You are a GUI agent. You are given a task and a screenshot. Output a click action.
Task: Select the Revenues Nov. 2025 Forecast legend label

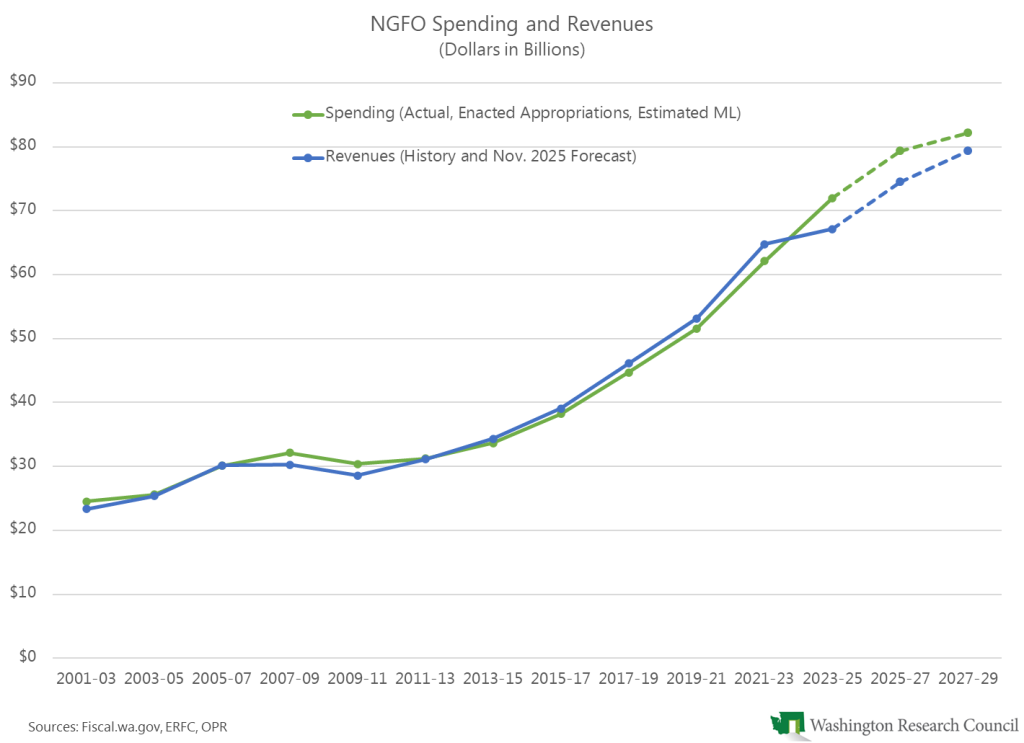coord(480,157)
